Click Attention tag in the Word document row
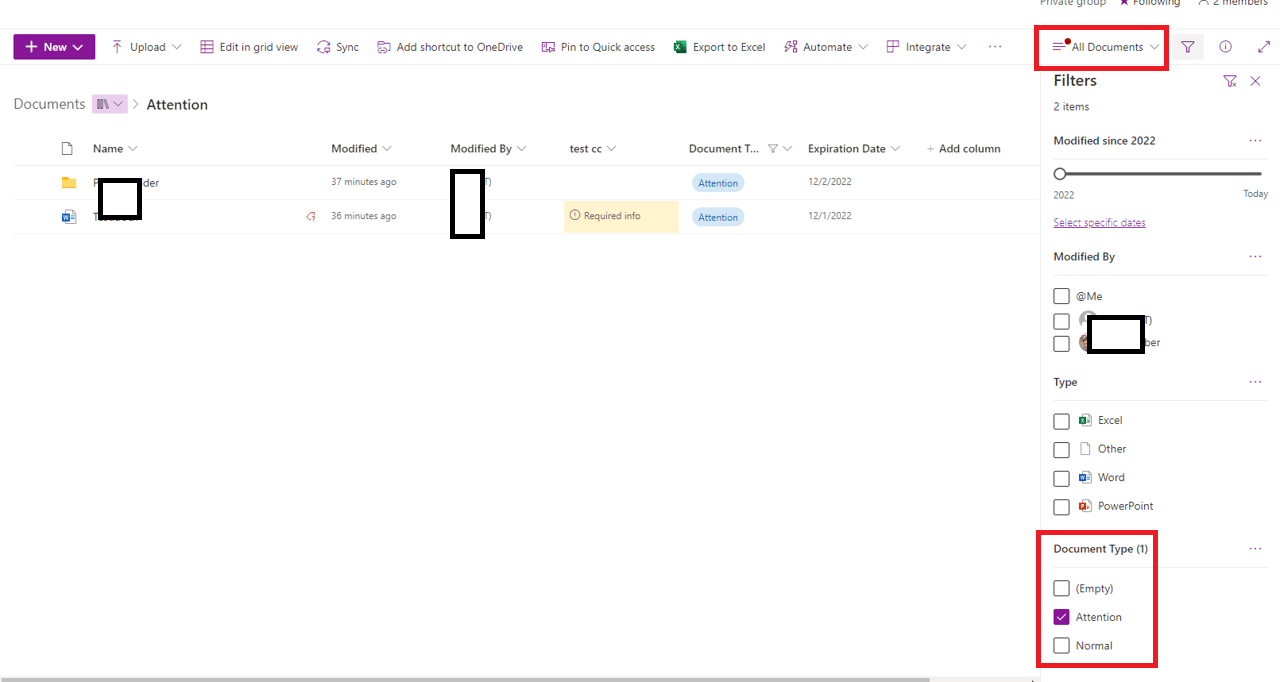 [x=718, y=217]
